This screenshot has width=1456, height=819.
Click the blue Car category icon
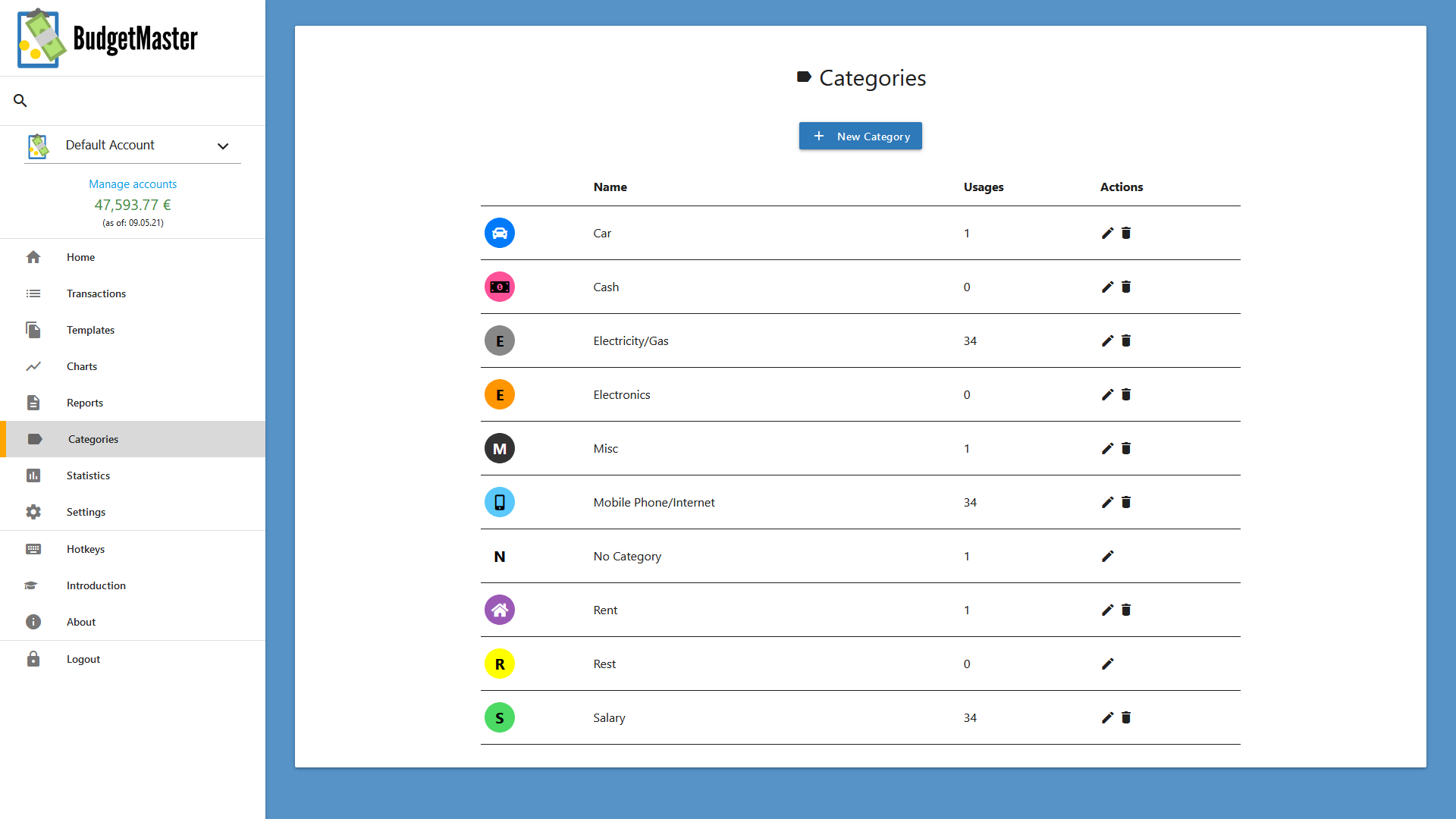[x=500, y=233]
